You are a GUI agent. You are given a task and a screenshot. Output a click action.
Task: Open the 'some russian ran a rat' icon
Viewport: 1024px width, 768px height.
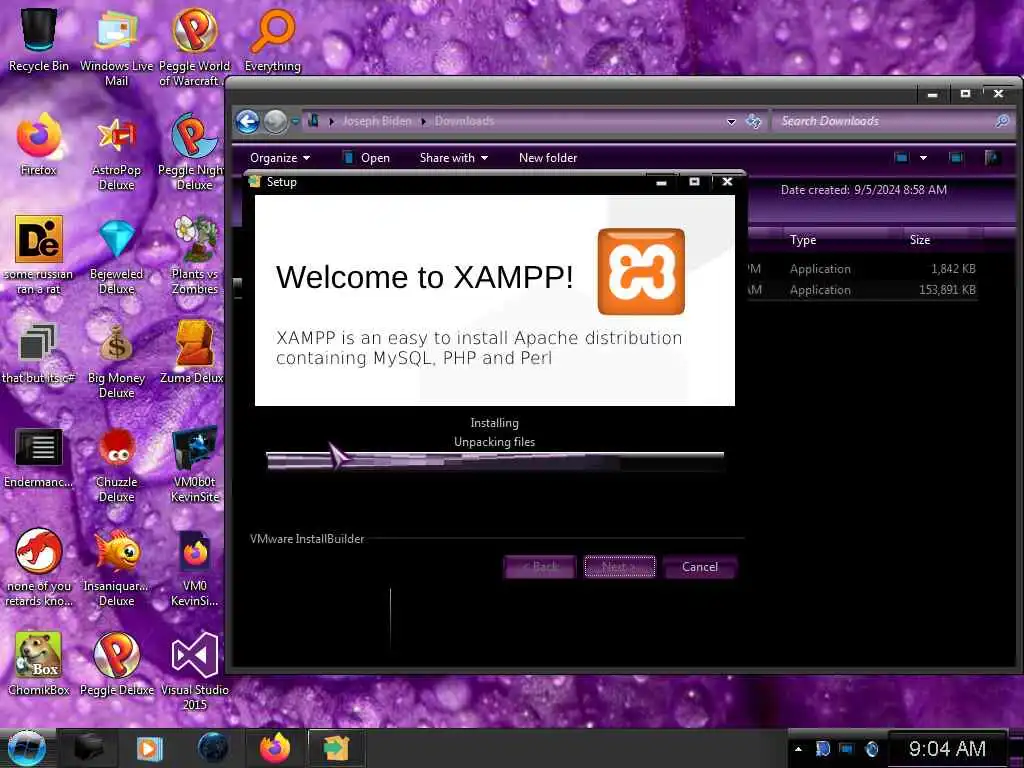click(x=39, y=255)
